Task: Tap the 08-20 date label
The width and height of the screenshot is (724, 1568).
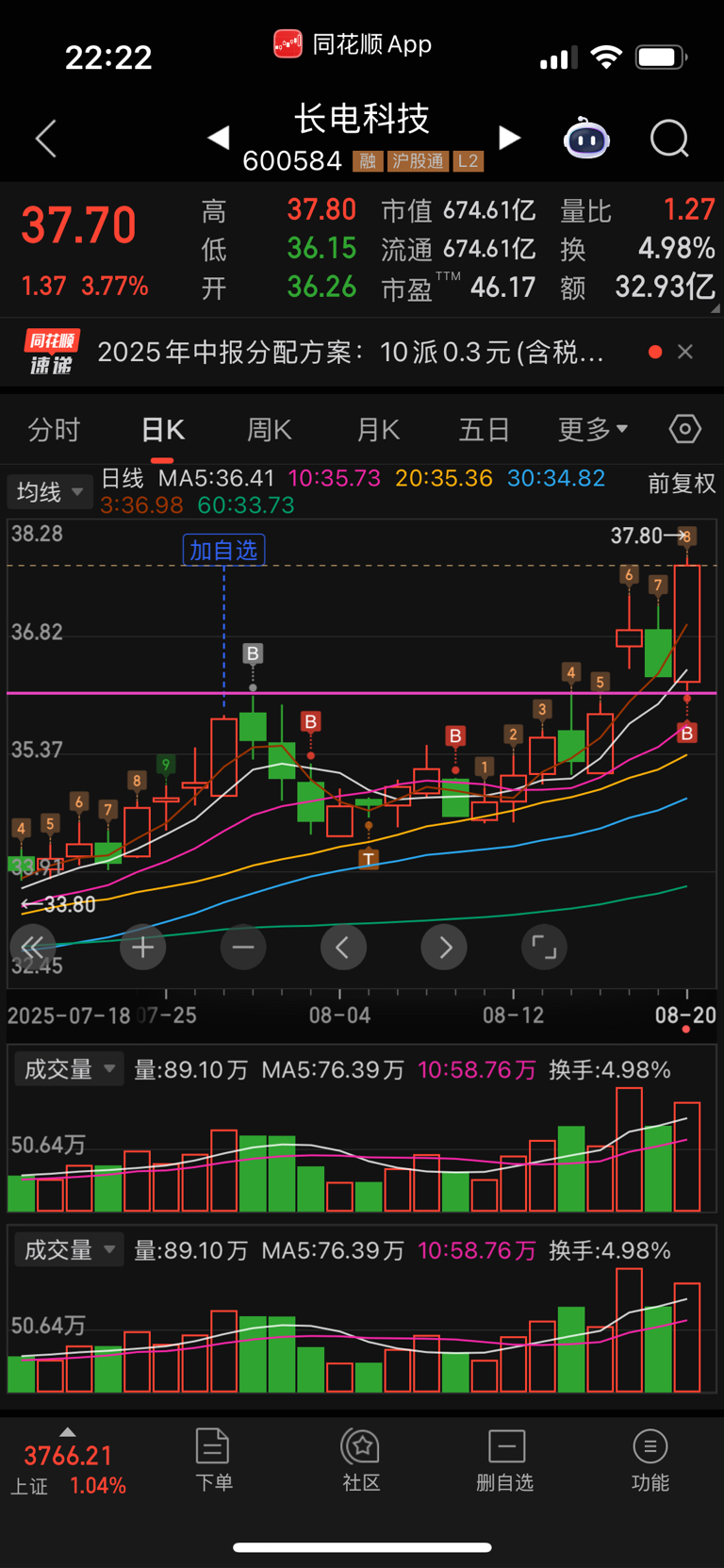Action: coord(686,1015)
